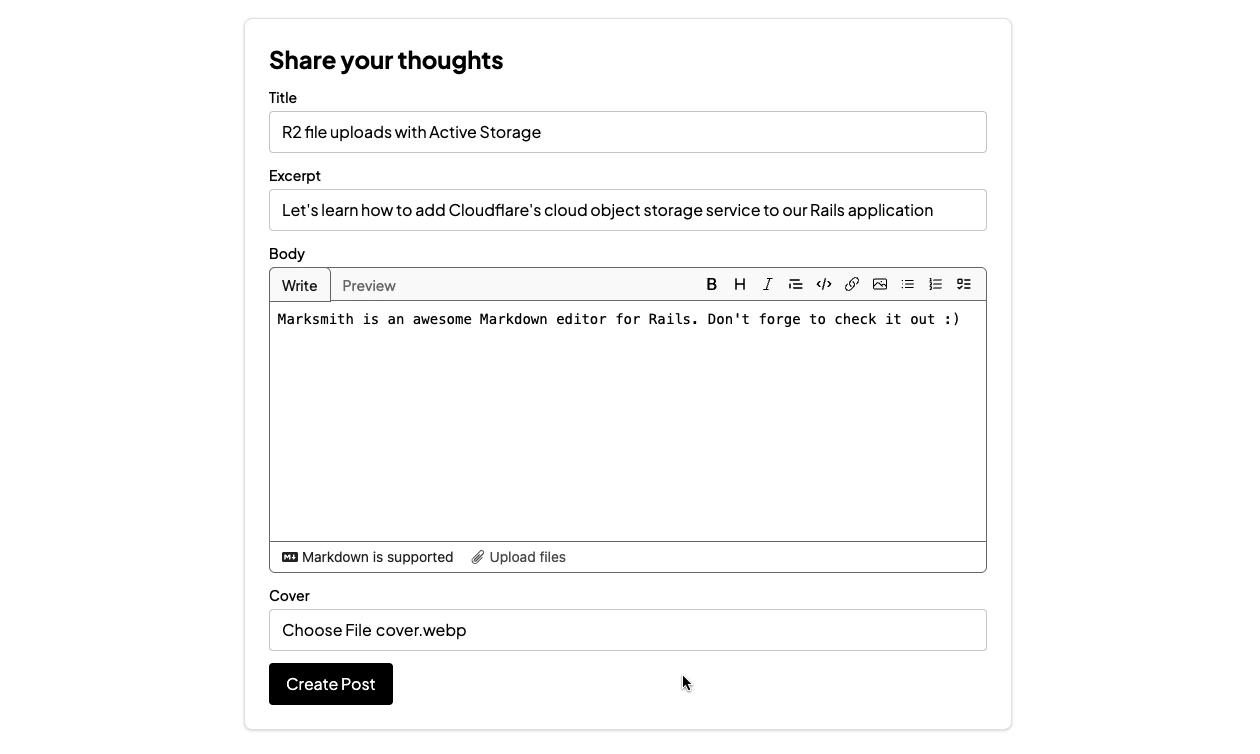Focus the Title input field

click(627, 132)
